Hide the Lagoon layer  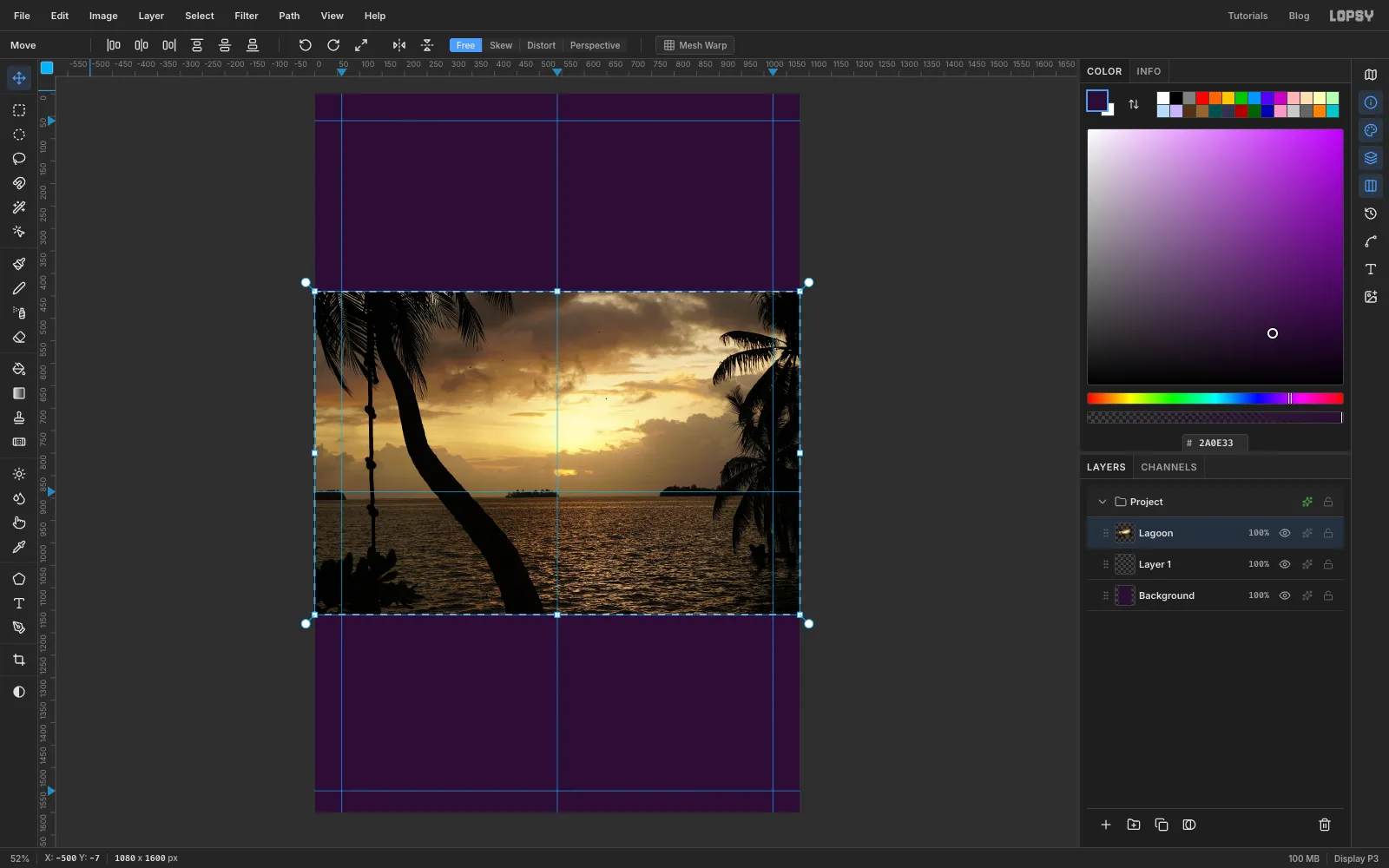coord(1285,533)
